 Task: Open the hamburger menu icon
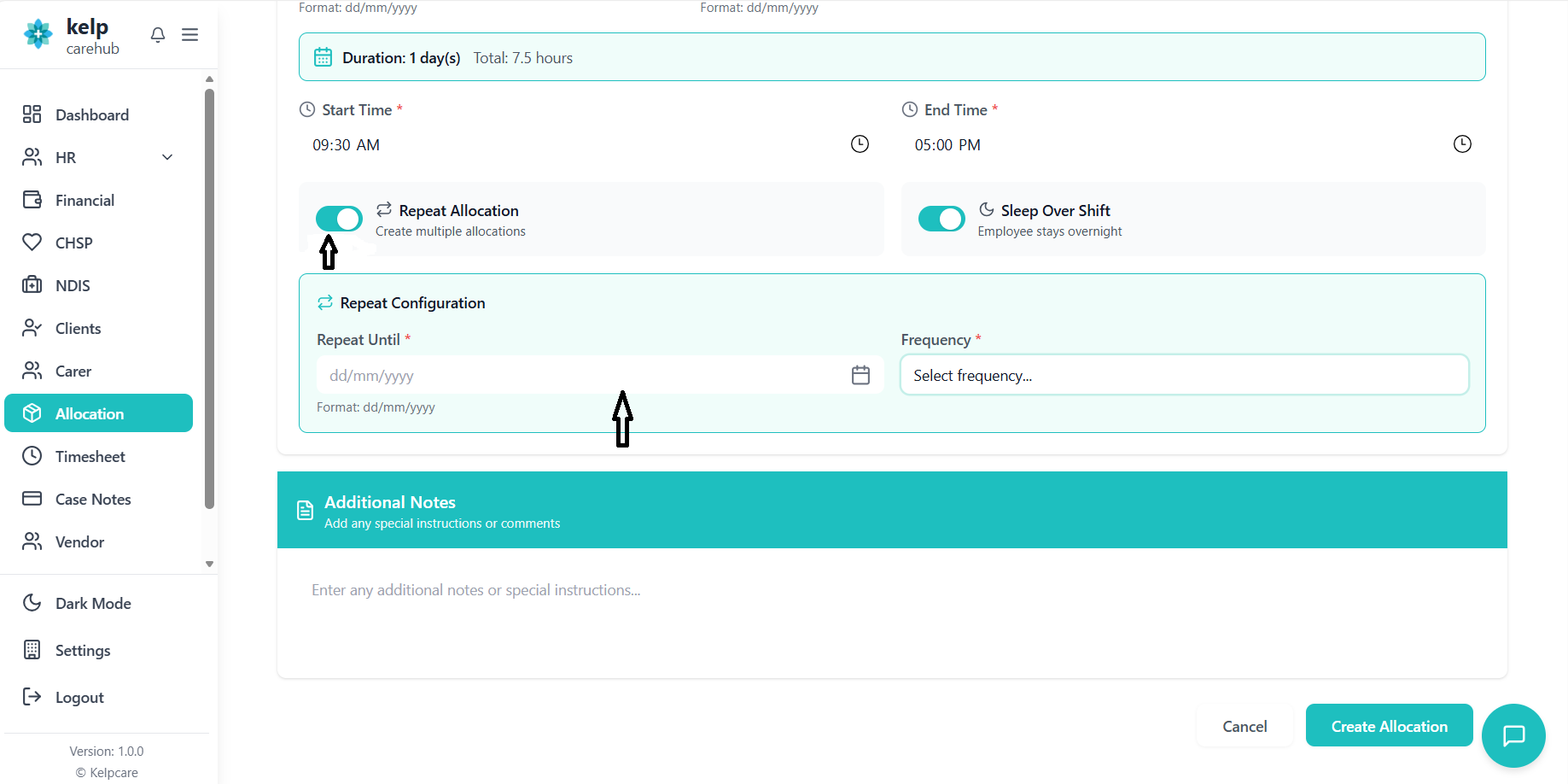(x=189, y=35)
